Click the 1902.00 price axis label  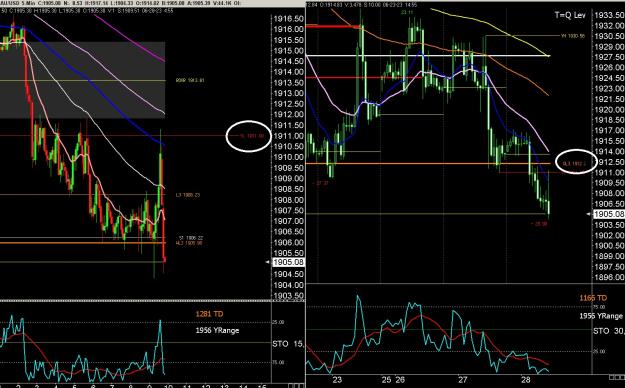609,235
